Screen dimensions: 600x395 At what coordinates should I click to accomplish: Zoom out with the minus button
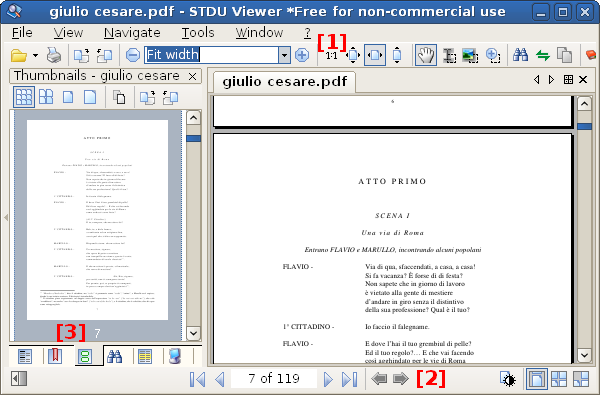[x=133, y=55]
